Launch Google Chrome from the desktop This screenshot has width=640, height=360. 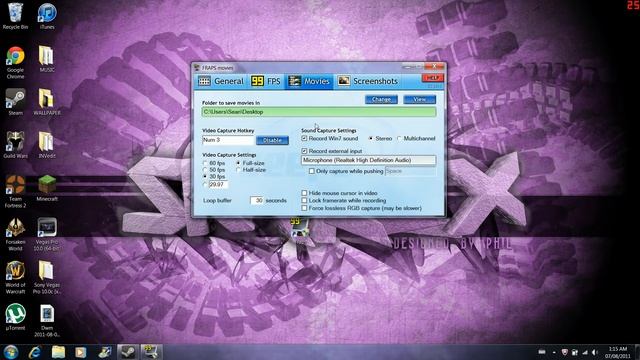coord(15,62)
